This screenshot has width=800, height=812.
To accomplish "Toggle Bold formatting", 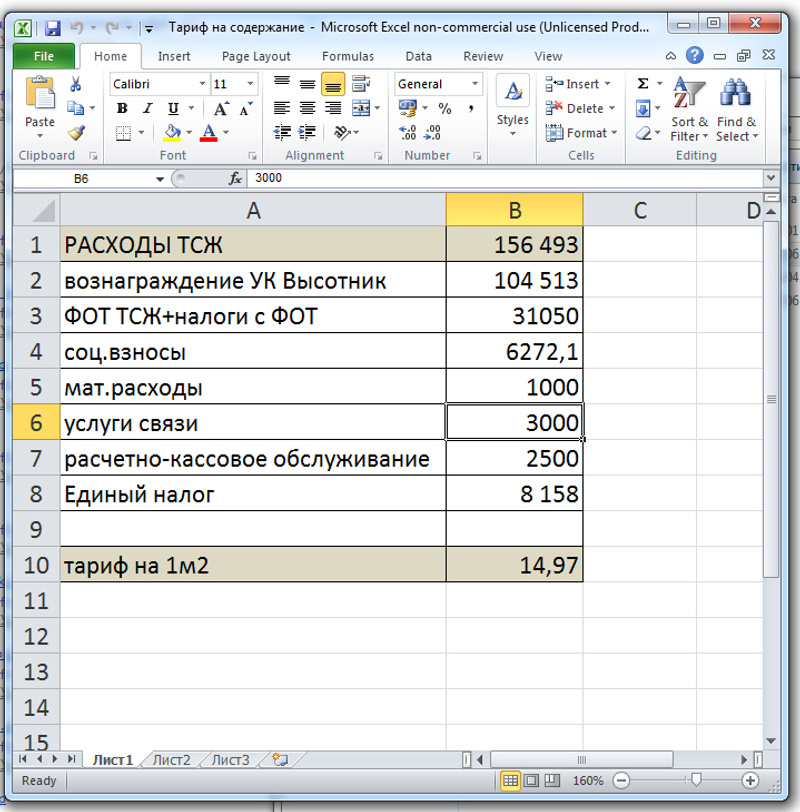I will pos(122,108).
